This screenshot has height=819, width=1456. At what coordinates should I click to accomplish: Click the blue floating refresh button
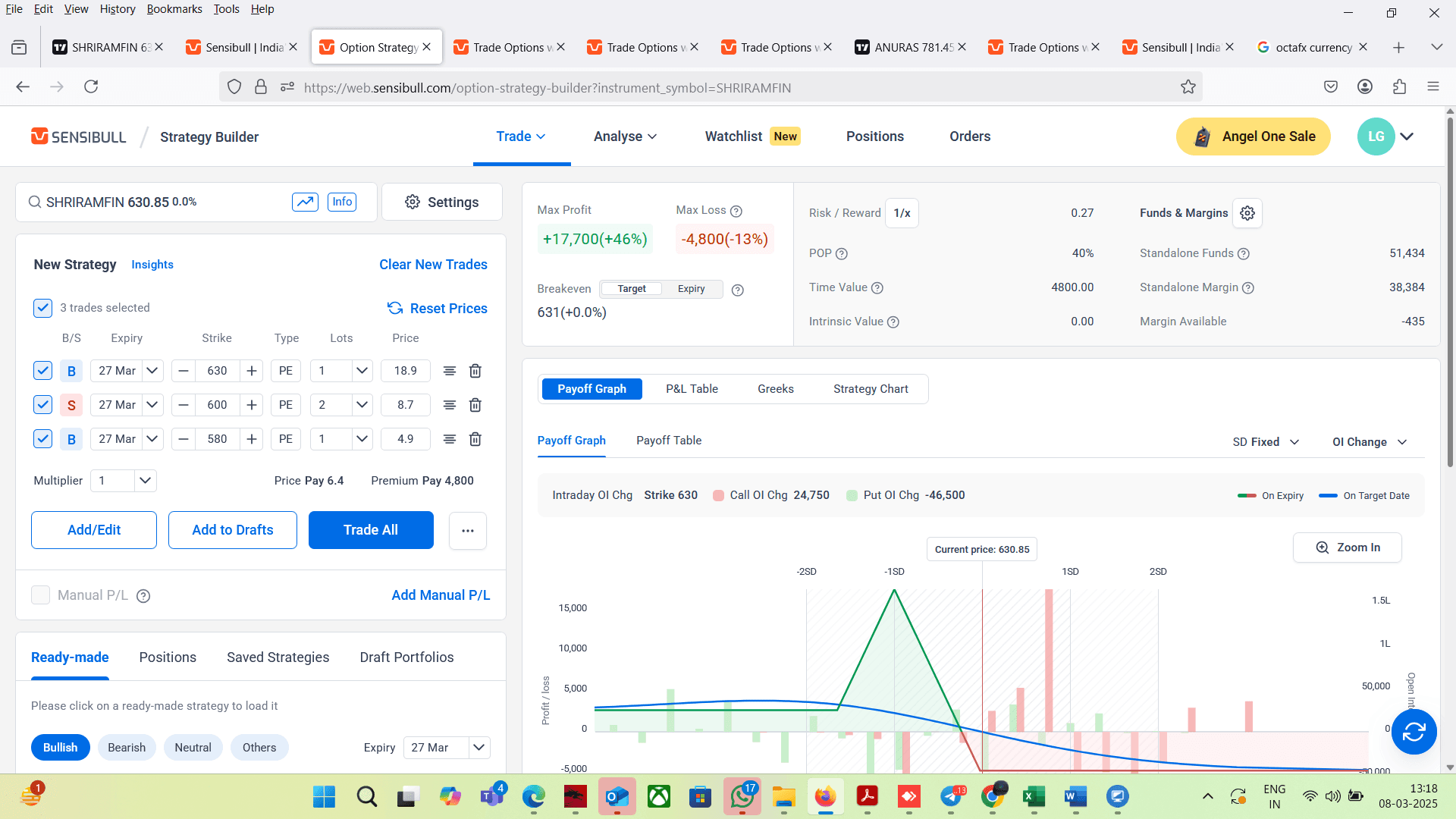click(x=1414, y=732)
